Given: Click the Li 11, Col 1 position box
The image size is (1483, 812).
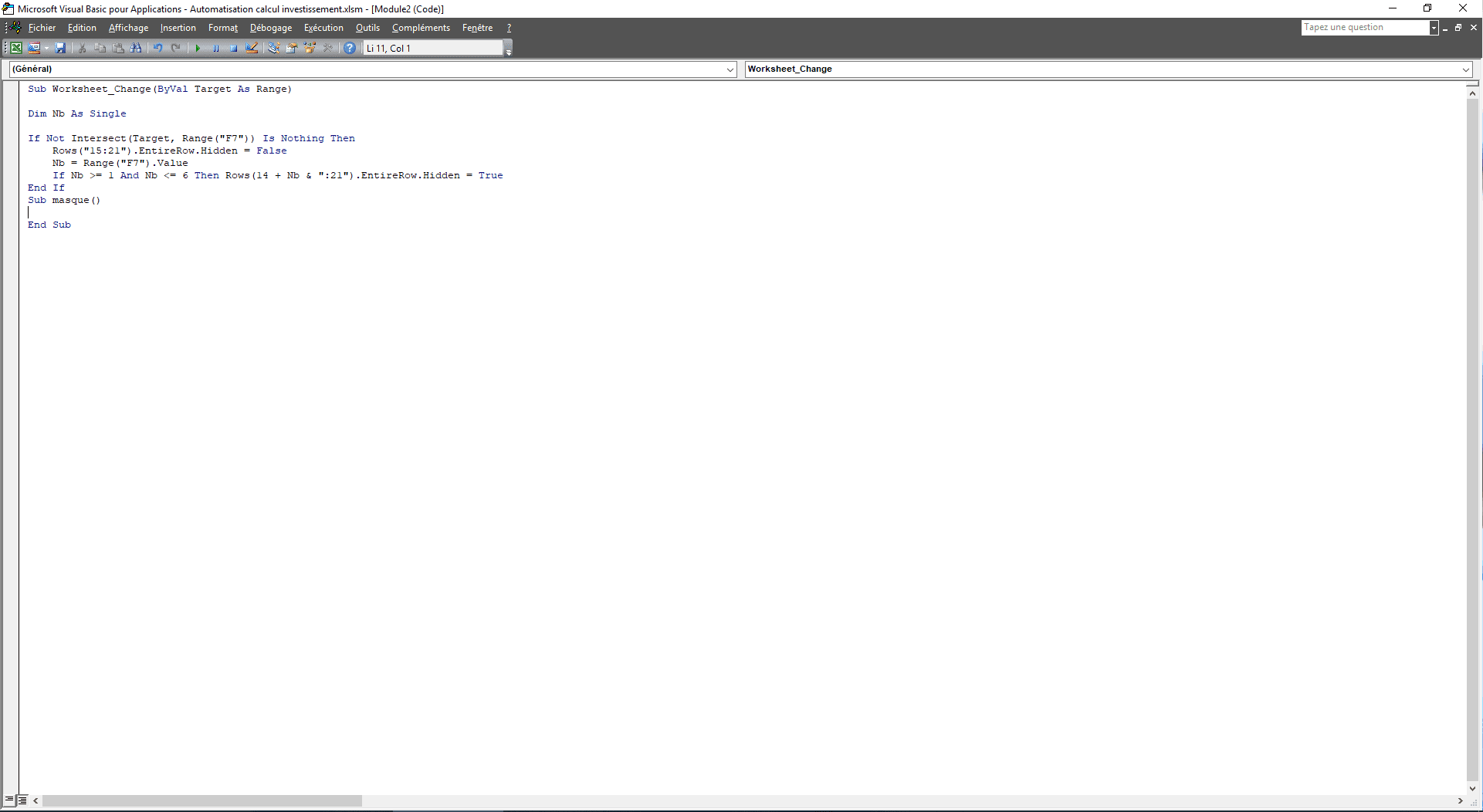Looking at the screenshot, I should 432,48.
